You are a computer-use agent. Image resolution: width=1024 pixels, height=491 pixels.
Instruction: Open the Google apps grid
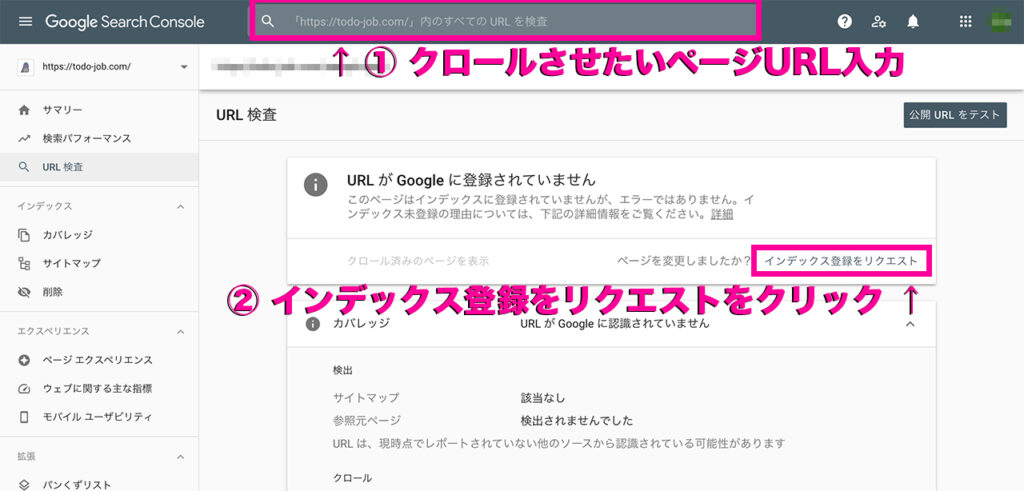pyautogui.click(x=965, y=22)
